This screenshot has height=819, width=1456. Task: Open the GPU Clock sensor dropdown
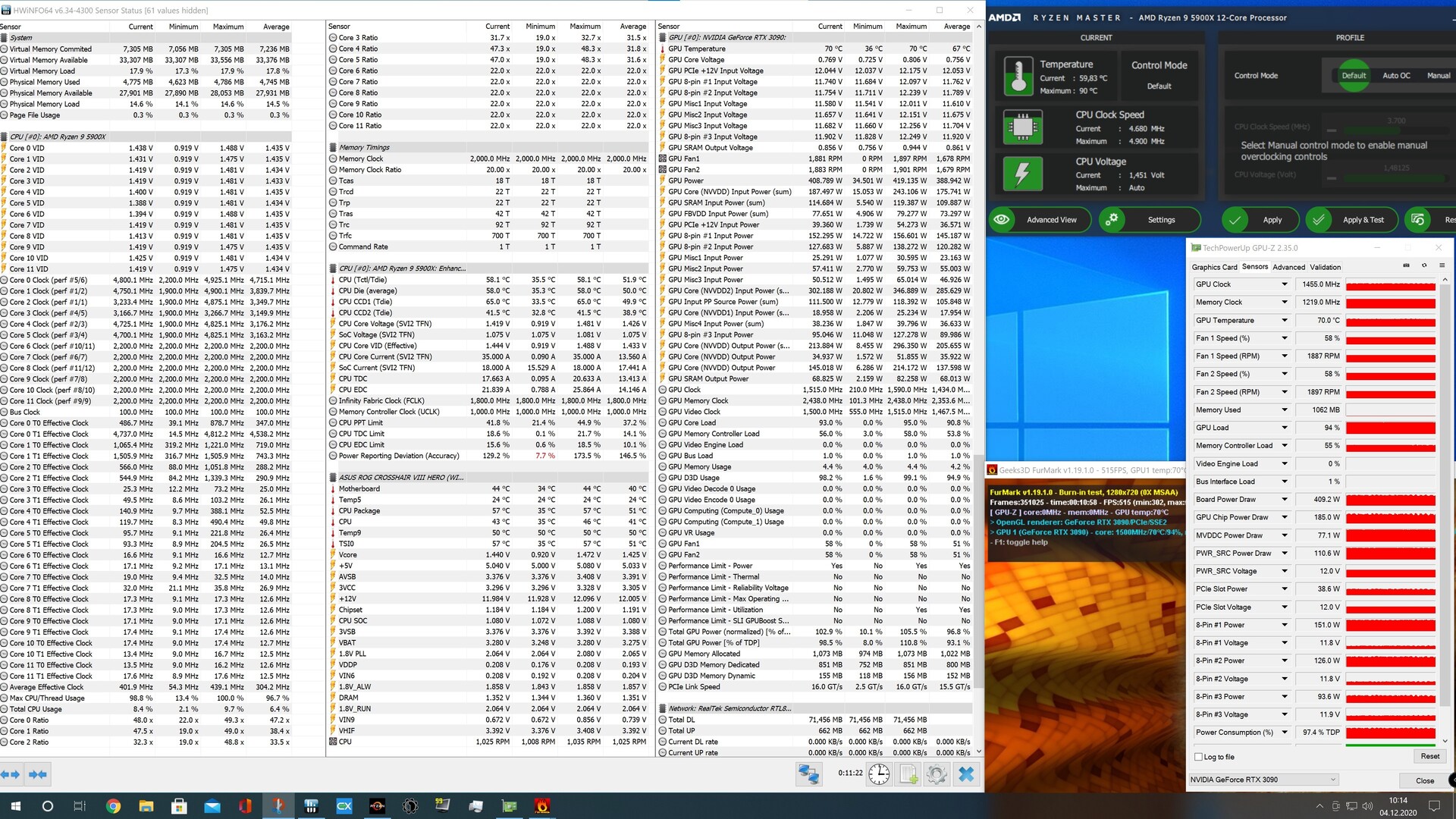click(1284, 284)
